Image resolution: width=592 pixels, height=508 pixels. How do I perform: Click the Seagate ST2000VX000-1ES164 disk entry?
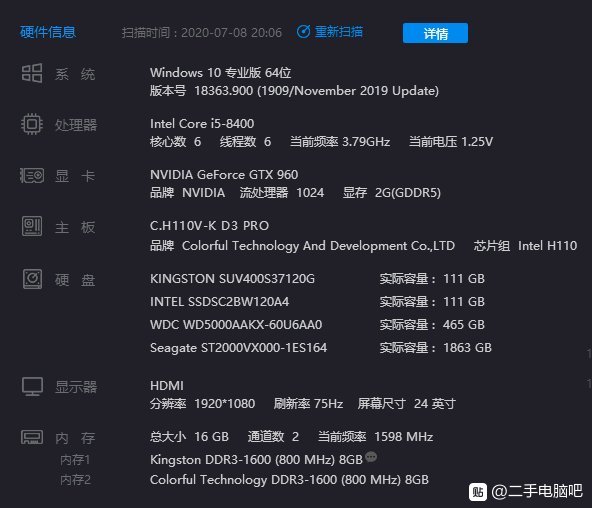click(238, 348)
